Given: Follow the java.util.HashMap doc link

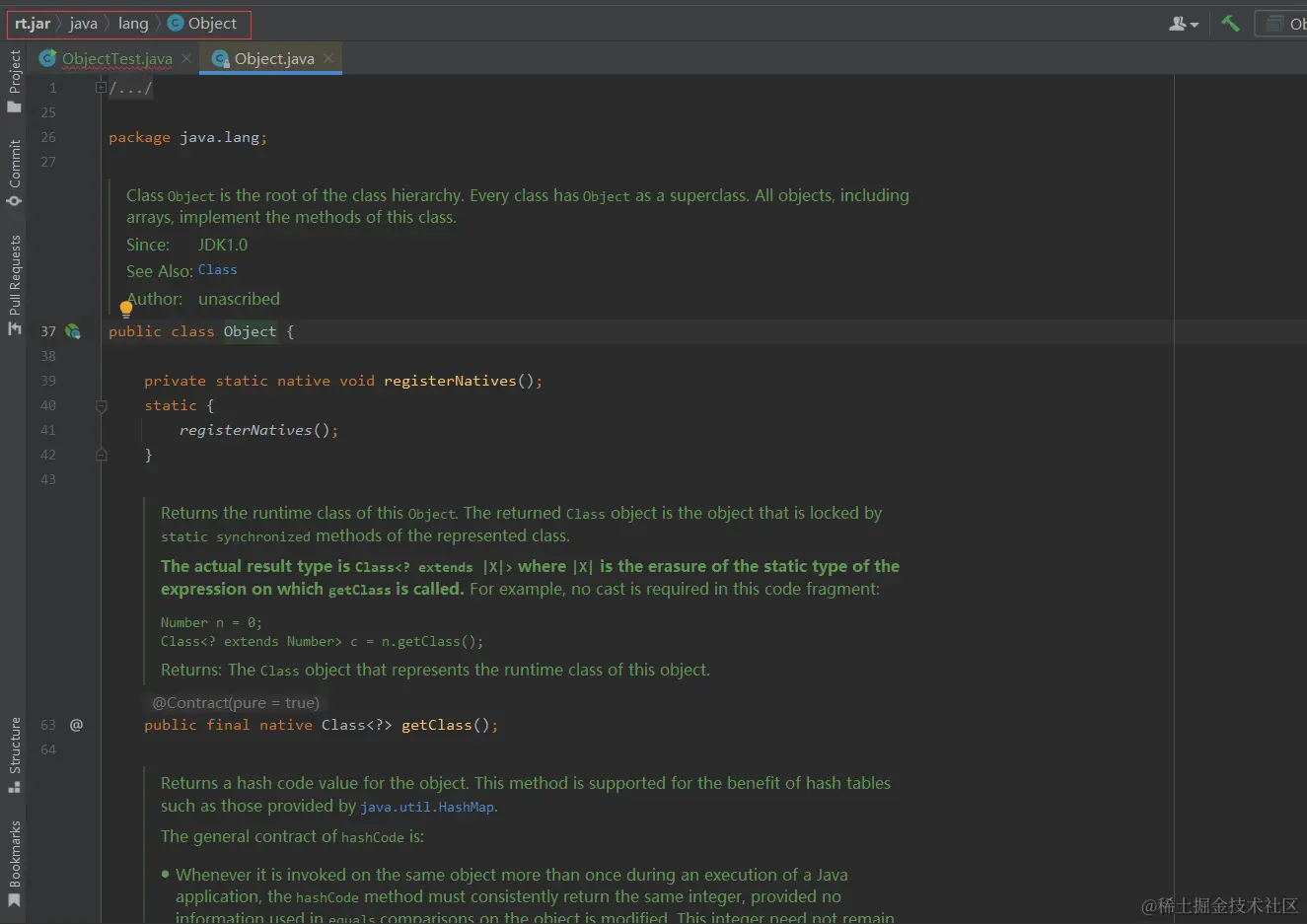Looking at the screenshot, I should click(x=427, y=807).
